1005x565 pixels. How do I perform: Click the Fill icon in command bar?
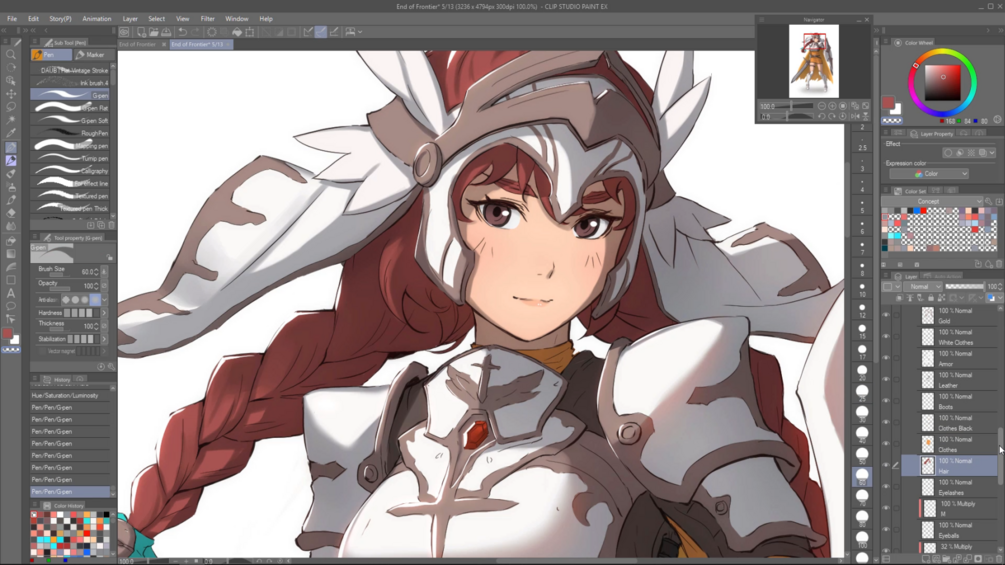[237, 31]
